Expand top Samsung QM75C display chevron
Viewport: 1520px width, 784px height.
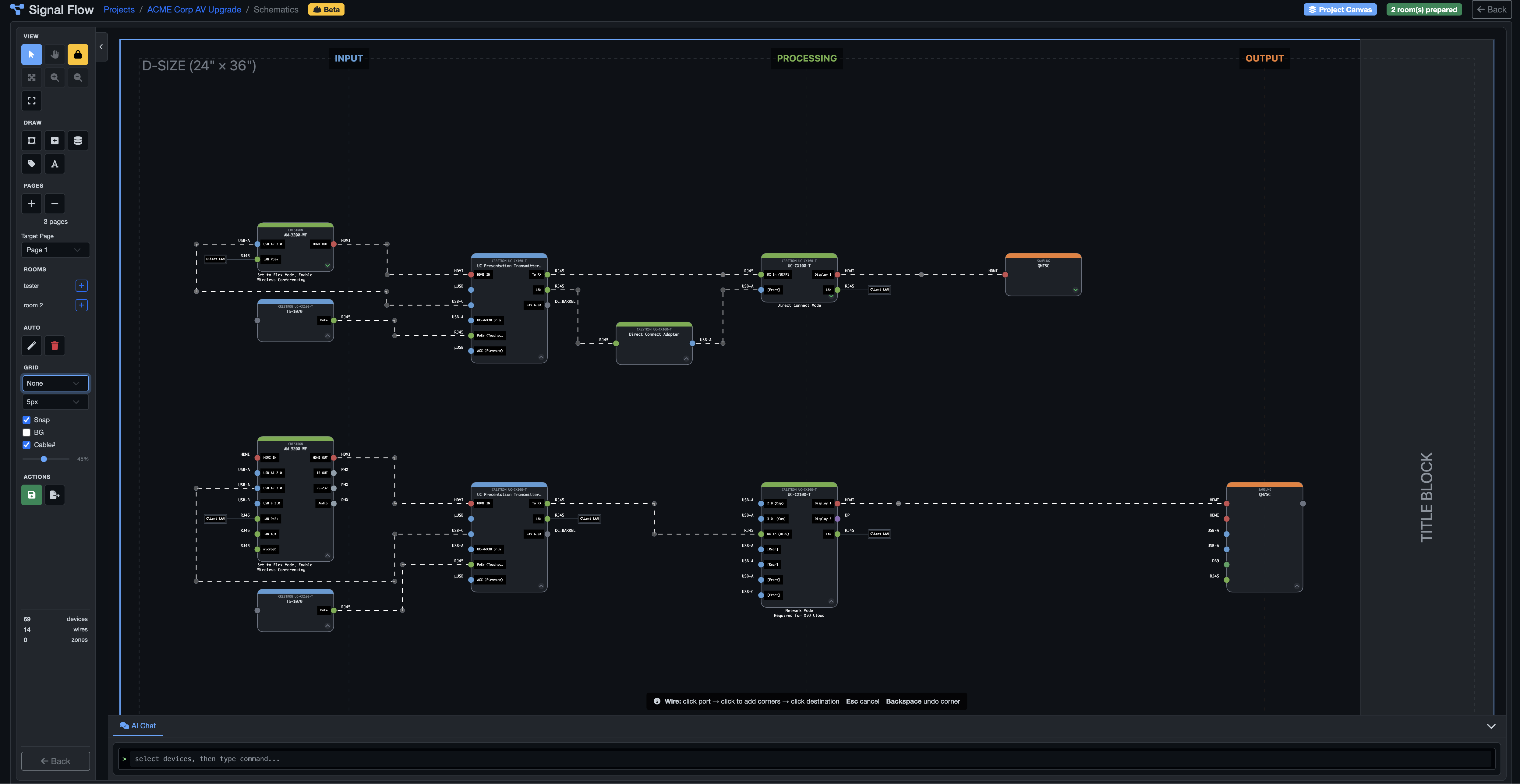click(1076, 290)
